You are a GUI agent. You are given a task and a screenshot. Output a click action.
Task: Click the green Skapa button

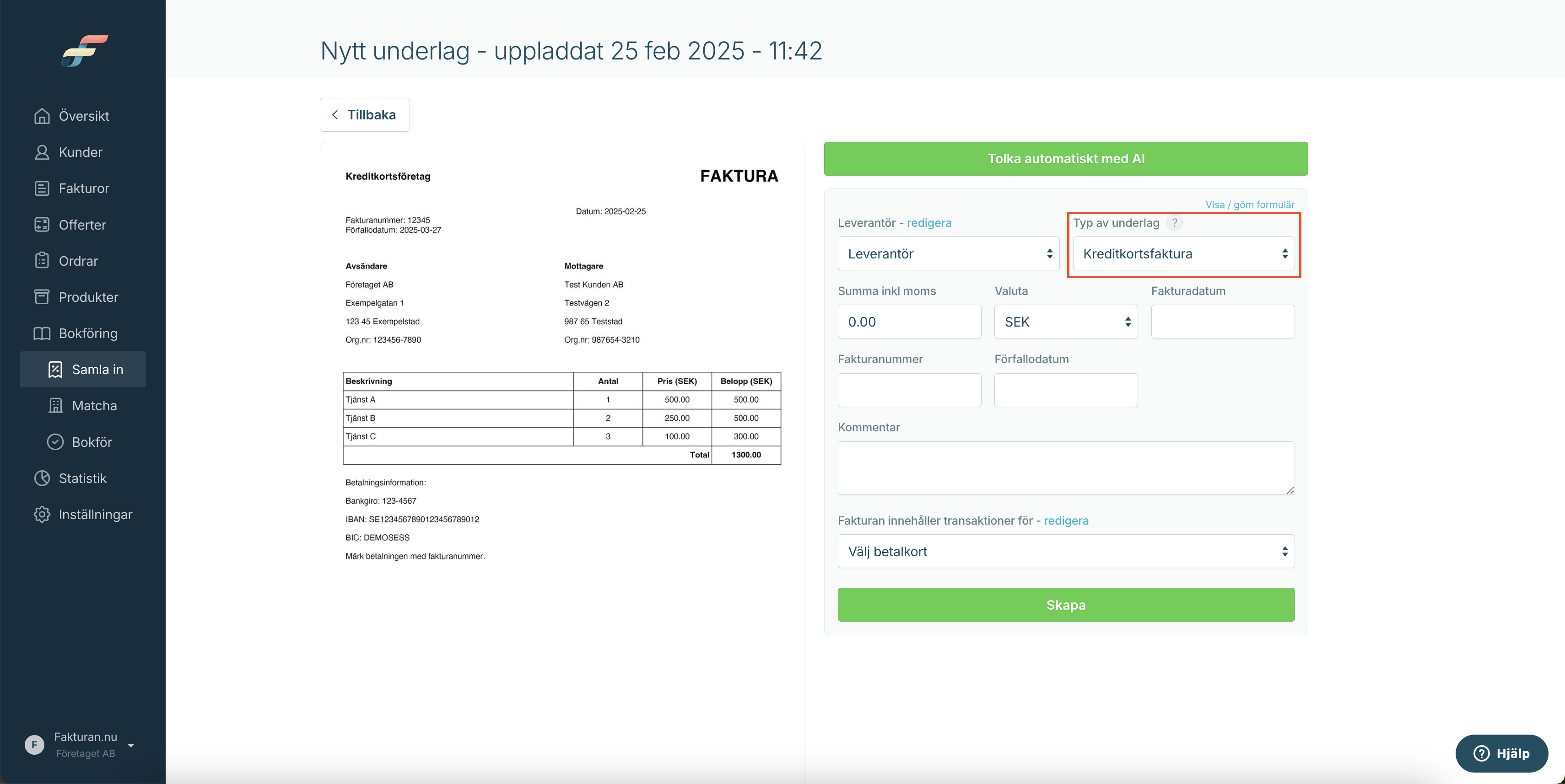[1066, 605]
